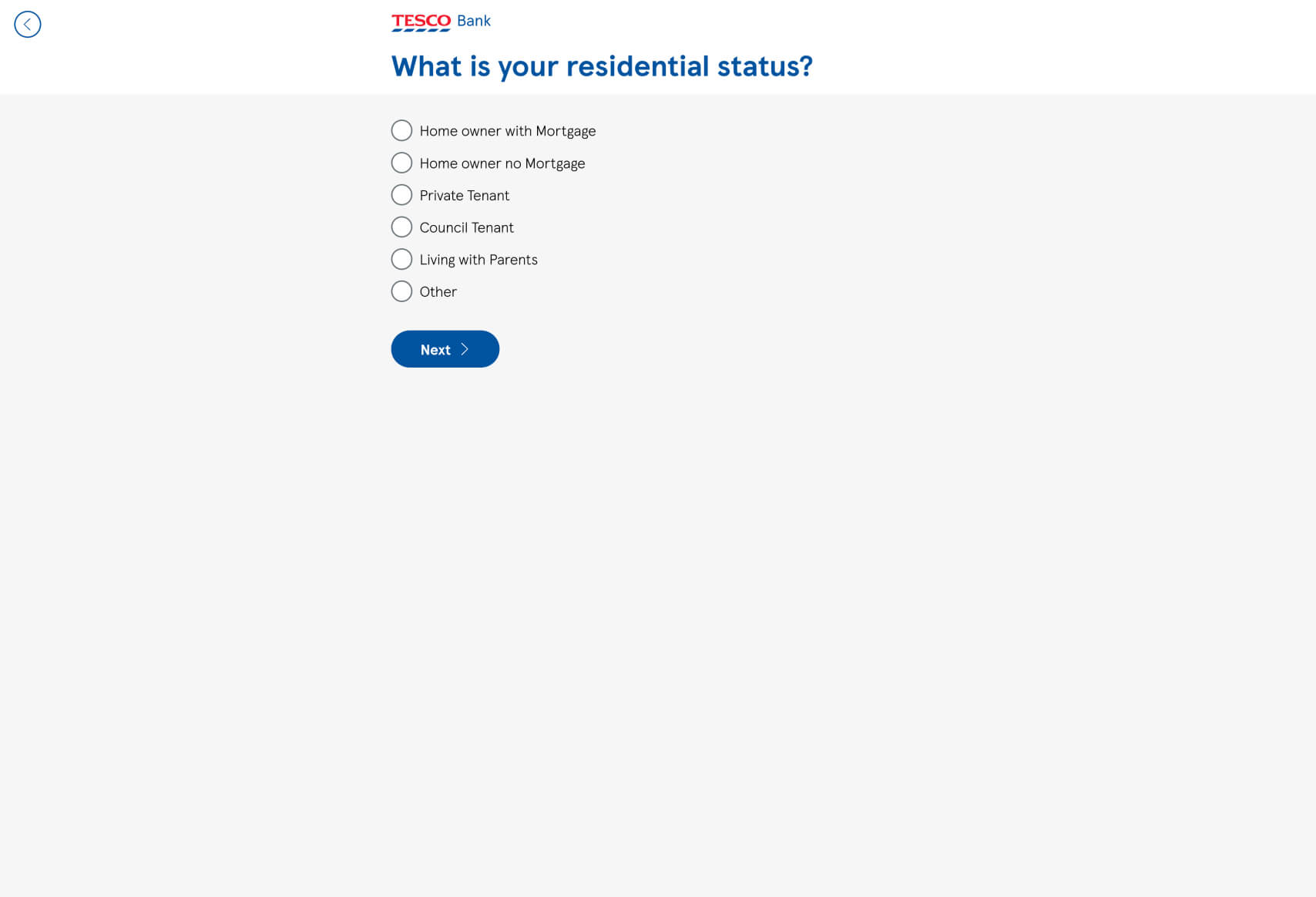
Task: Click the 'Living with Parents' label text
Action: click(478, 260)
